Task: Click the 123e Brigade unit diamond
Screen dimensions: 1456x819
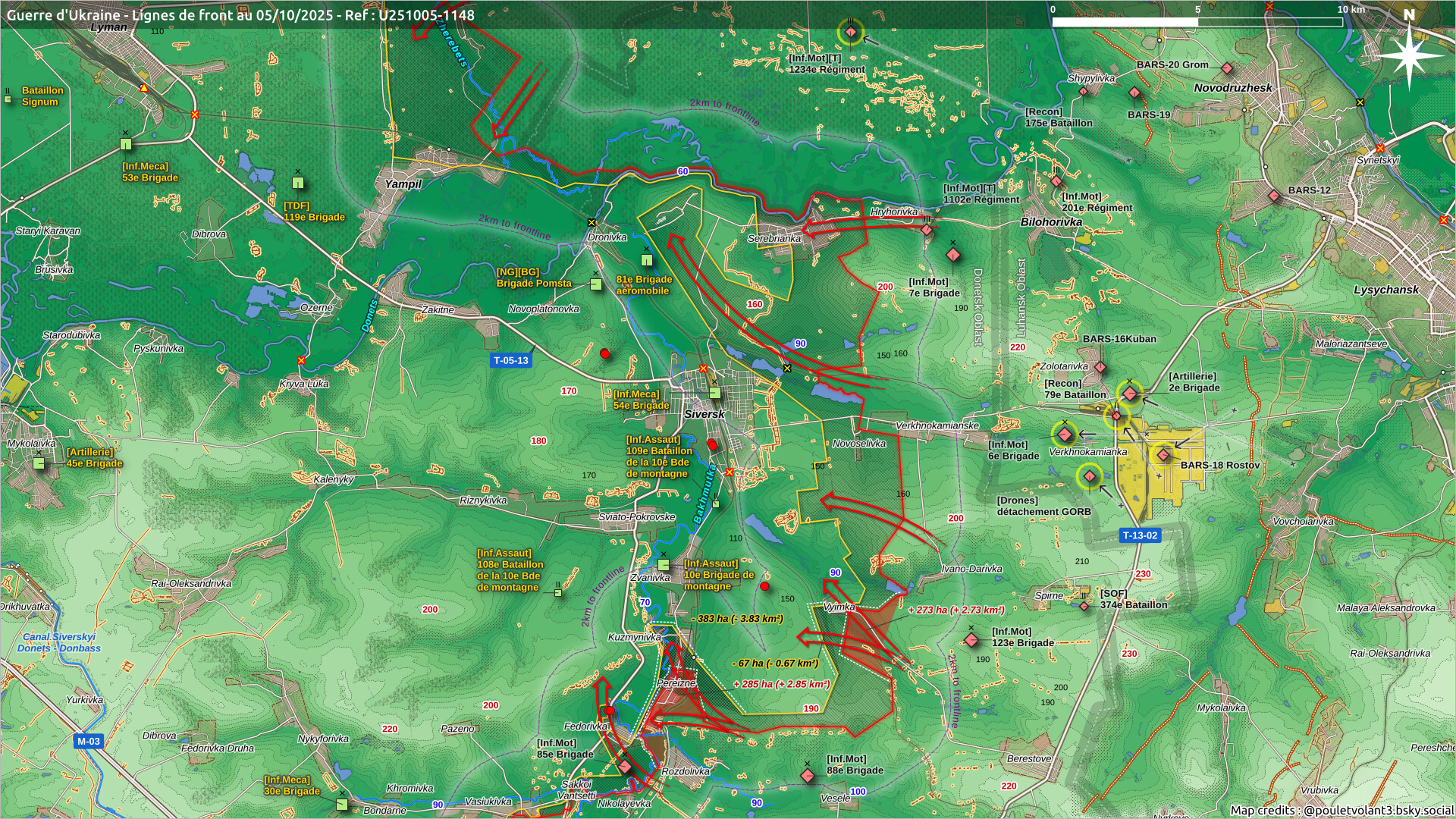Action: click(x=971, y=640)
